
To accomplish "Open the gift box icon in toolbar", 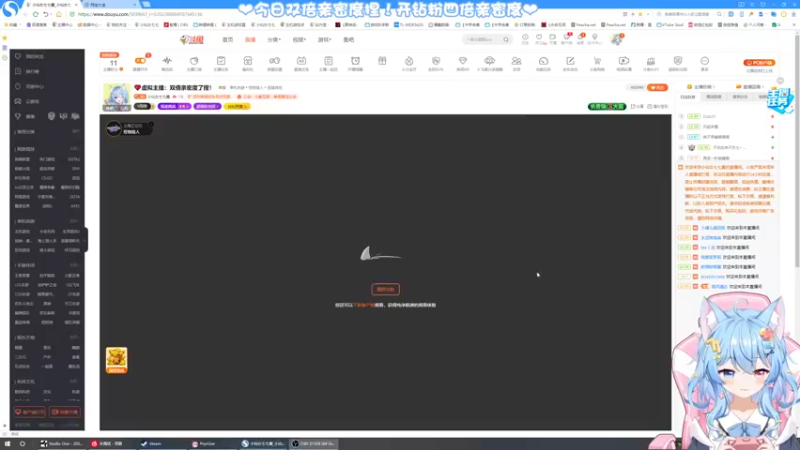I will [x=382, y=61].
